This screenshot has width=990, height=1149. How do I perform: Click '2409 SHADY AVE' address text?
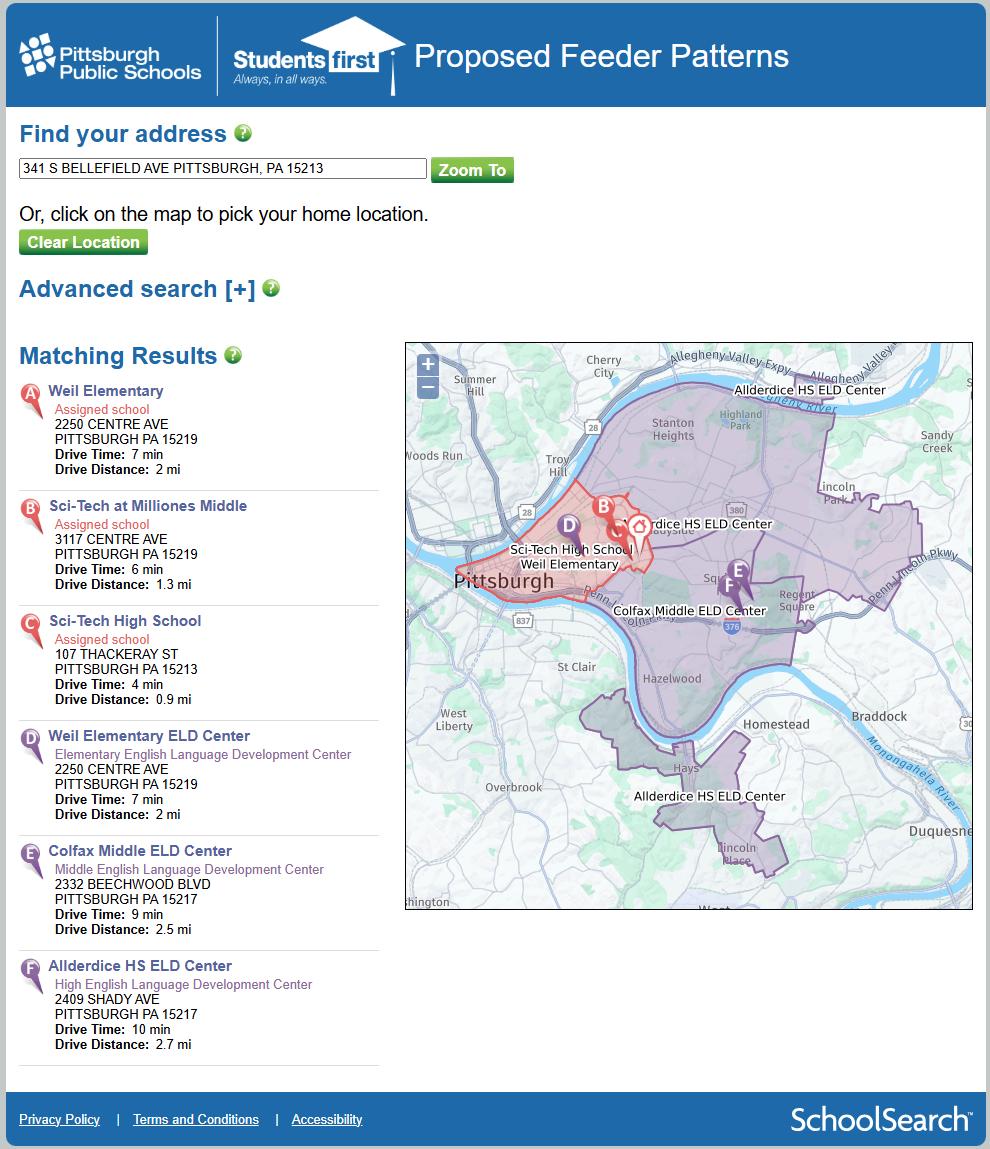click(x=107, y=1000)
